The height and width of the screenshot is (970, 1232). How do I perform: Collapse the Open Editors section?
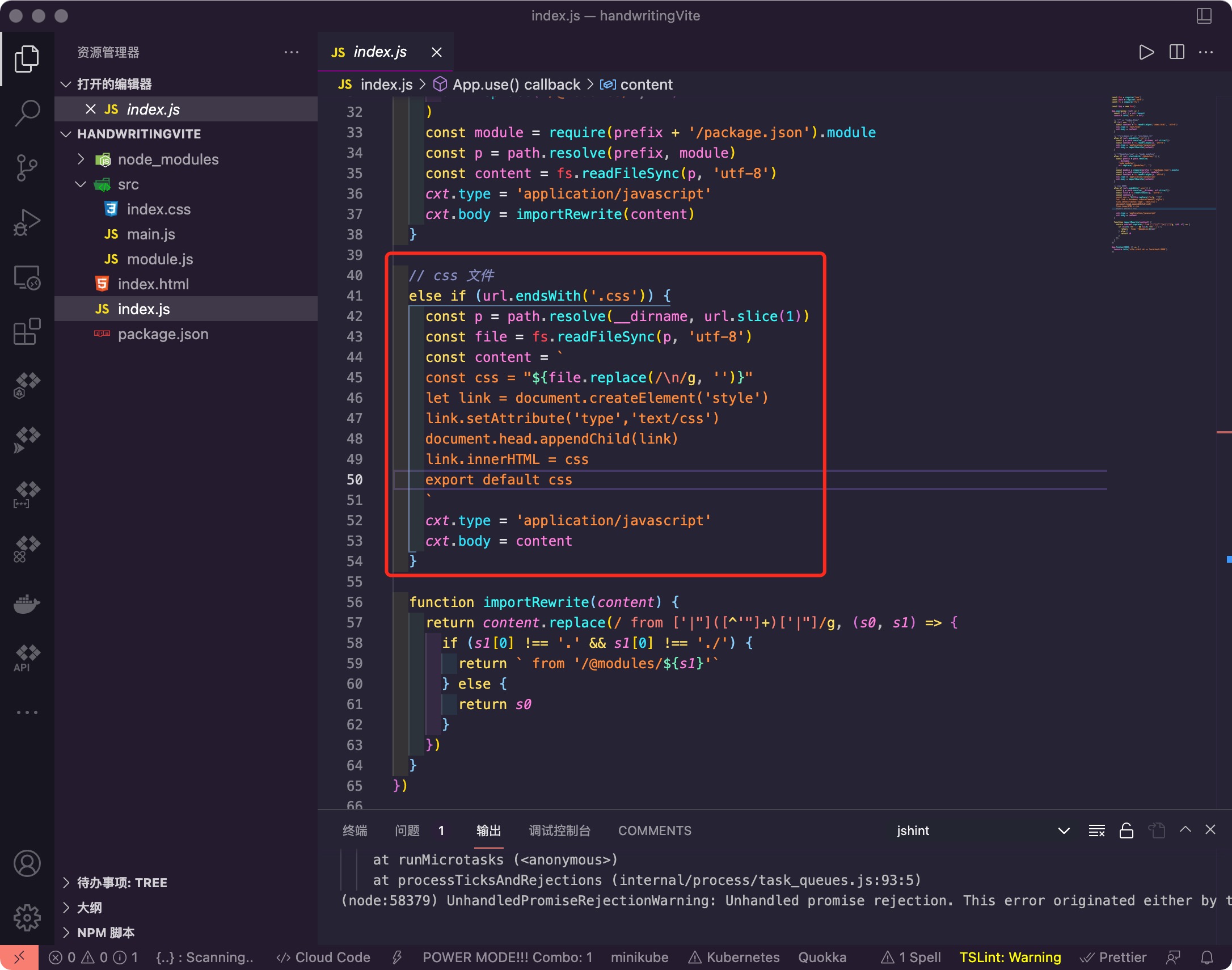(x=66, y=84)
